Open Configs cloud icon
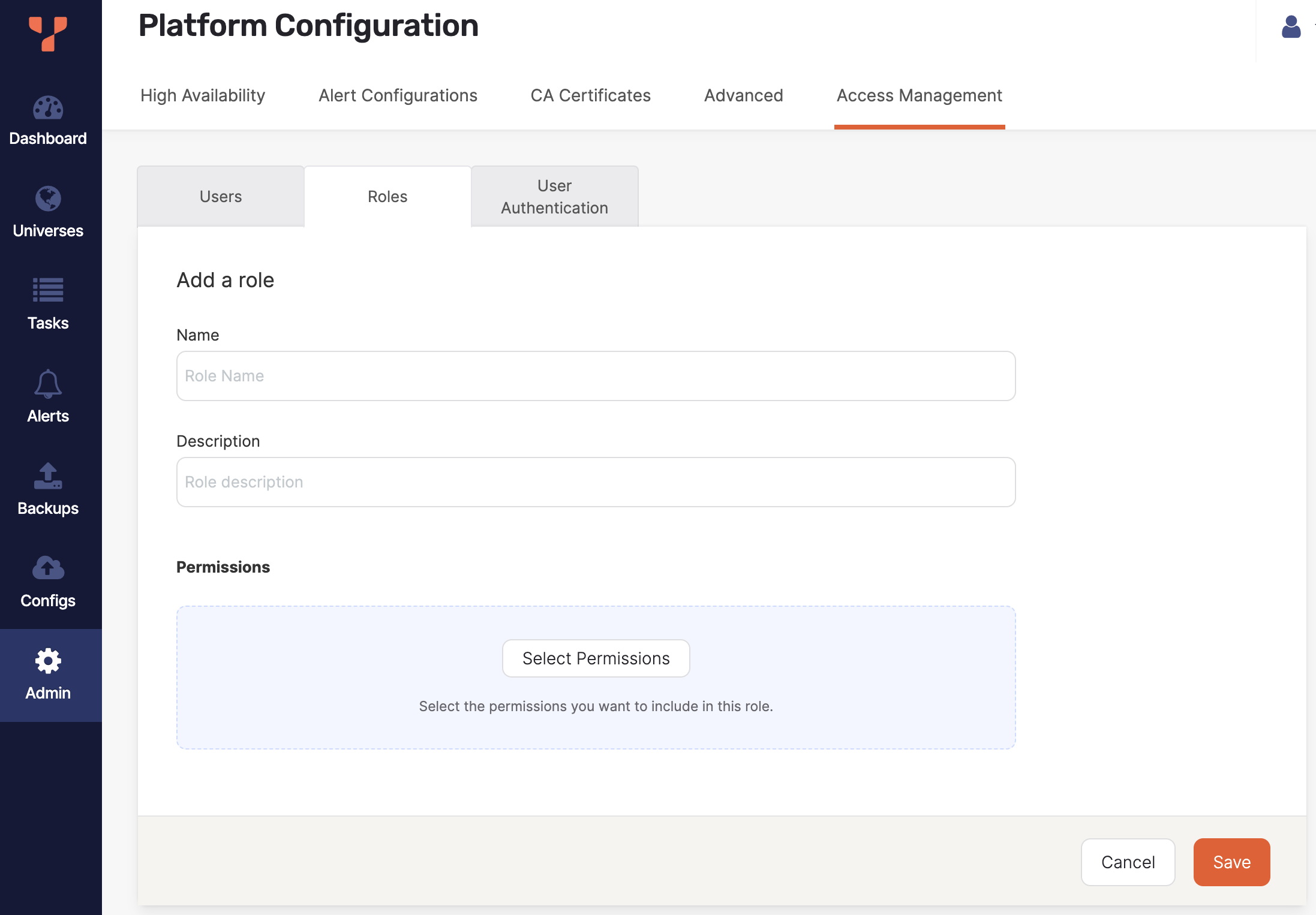The width and height of the screenshot is (1316, 915). click(48, 568)
